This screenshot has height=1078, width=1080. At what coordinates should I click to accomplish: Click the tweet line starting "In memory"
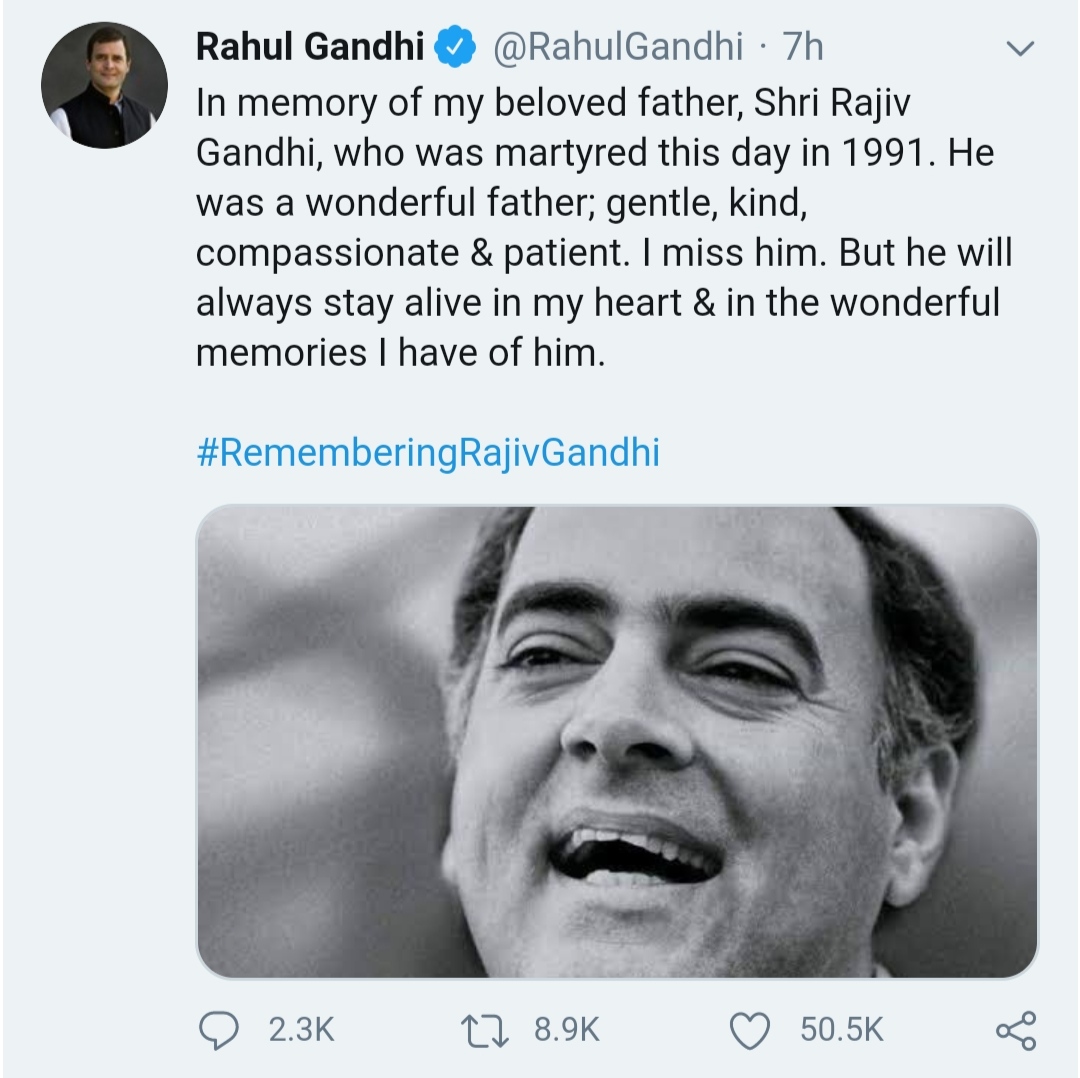coord(553,103)
